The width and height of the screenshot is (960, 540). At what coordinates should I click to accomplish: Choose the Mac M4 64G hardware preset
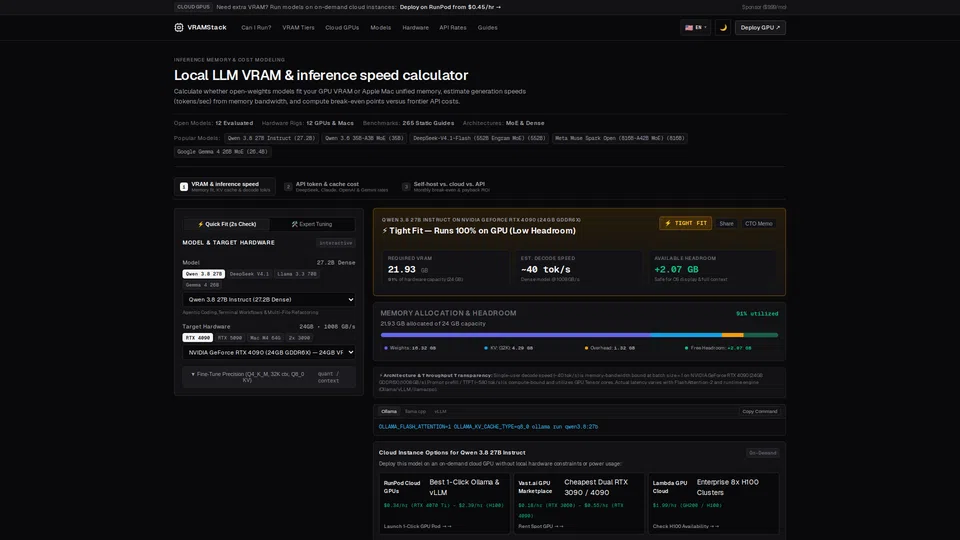(265, 338)
